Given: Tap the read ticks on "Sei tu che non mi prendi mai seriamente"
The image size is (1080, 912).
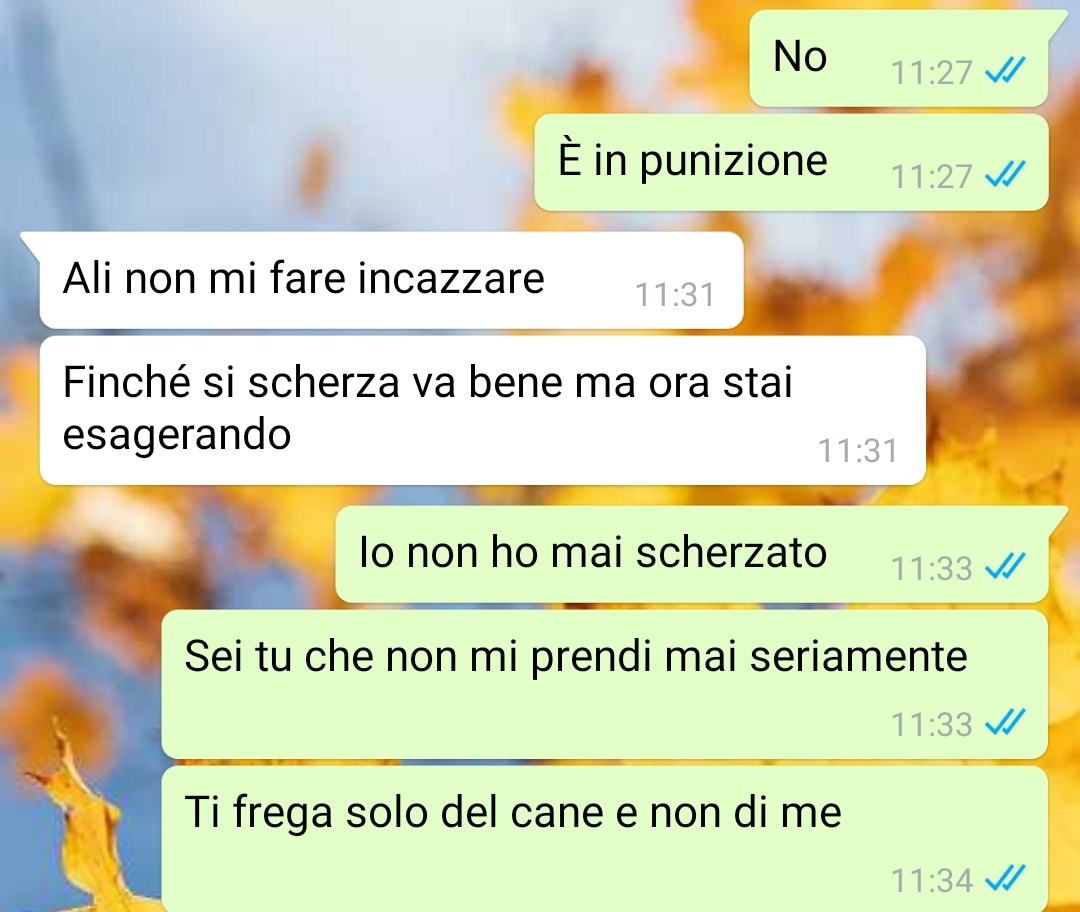Looking at the screenshot, I should 1005,722.
